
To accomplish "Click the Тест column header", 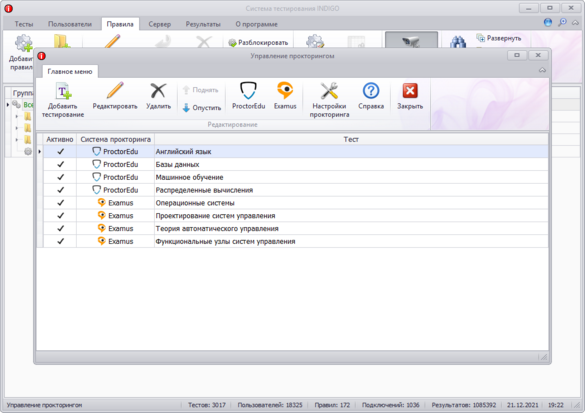I will tap(351, 139).
